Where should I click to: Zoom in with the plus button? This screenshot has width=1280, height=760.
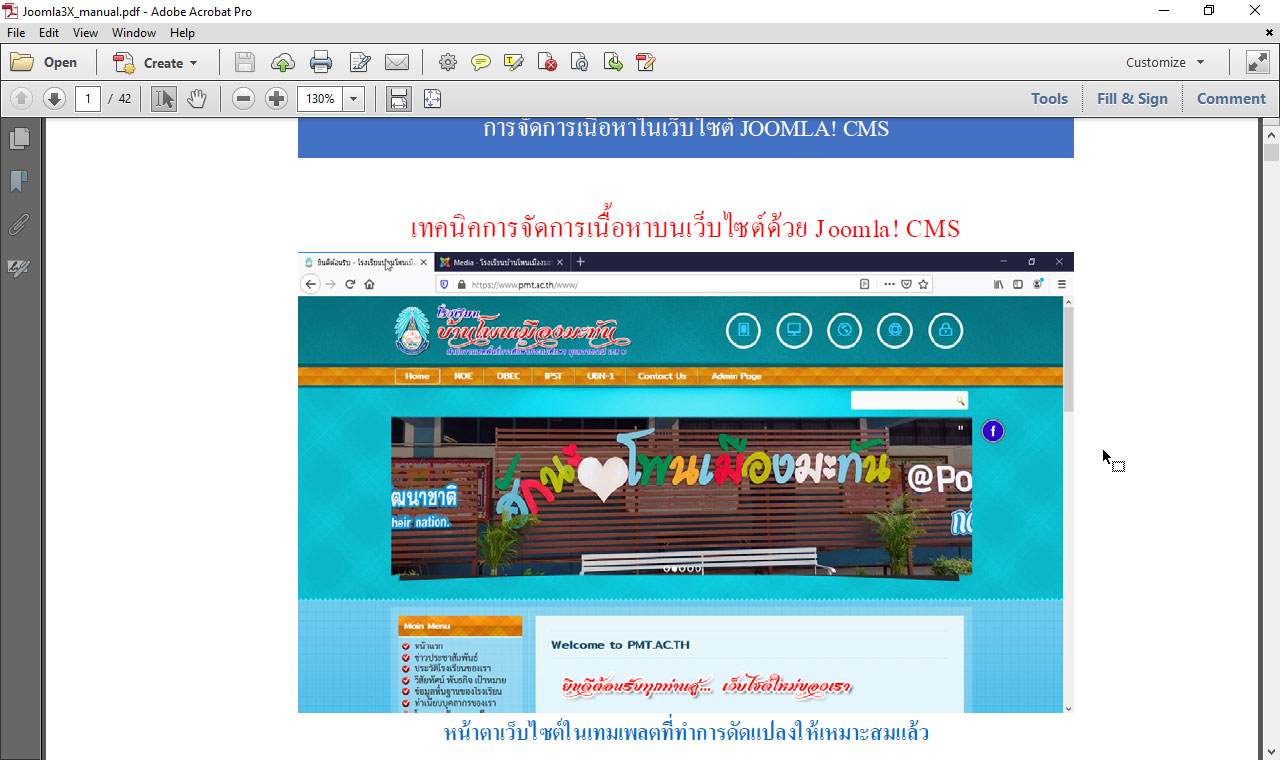(276, 98)
